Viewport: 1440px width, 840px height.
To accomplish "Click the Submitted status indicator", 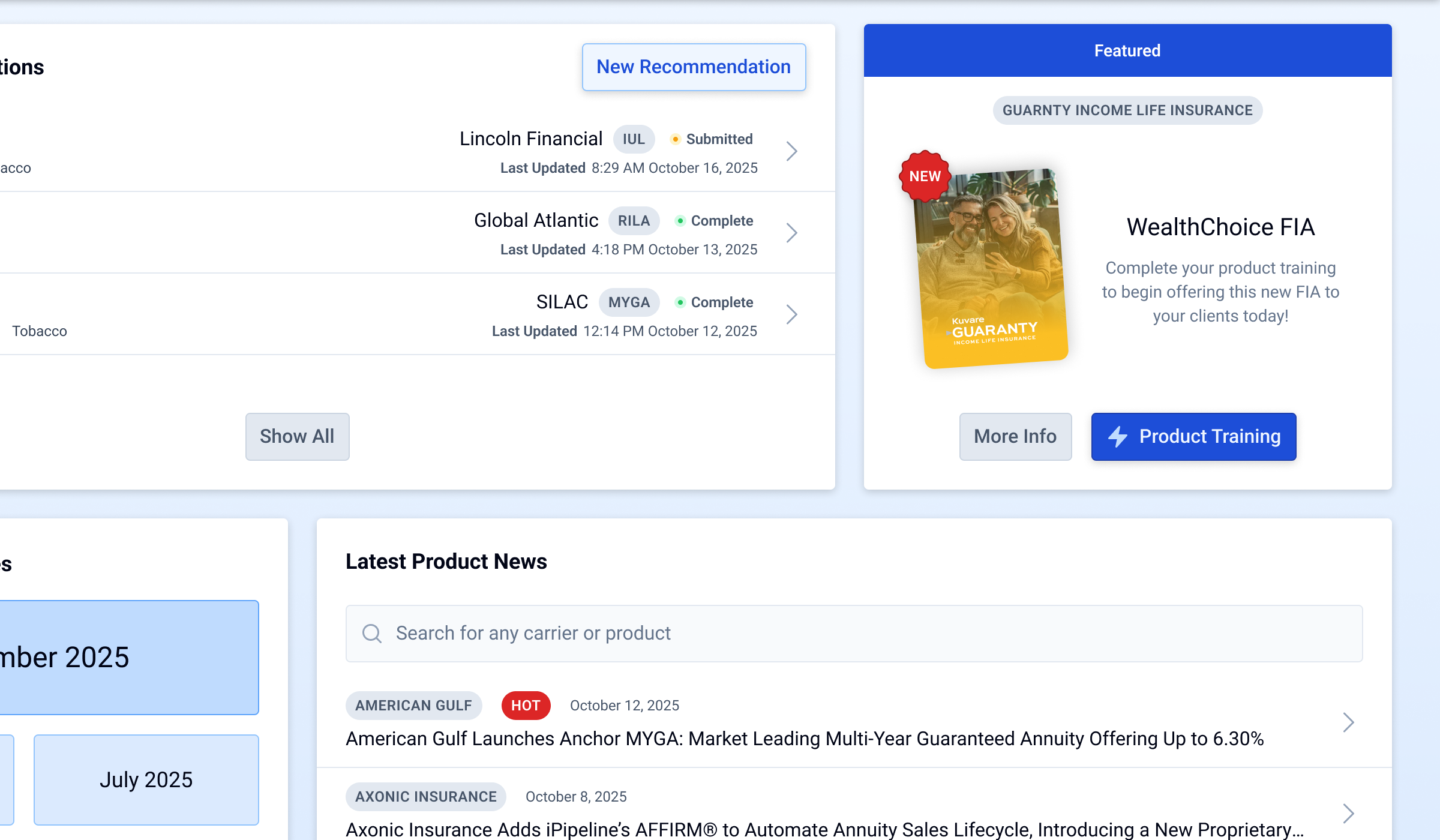I will tap(712, 139).
